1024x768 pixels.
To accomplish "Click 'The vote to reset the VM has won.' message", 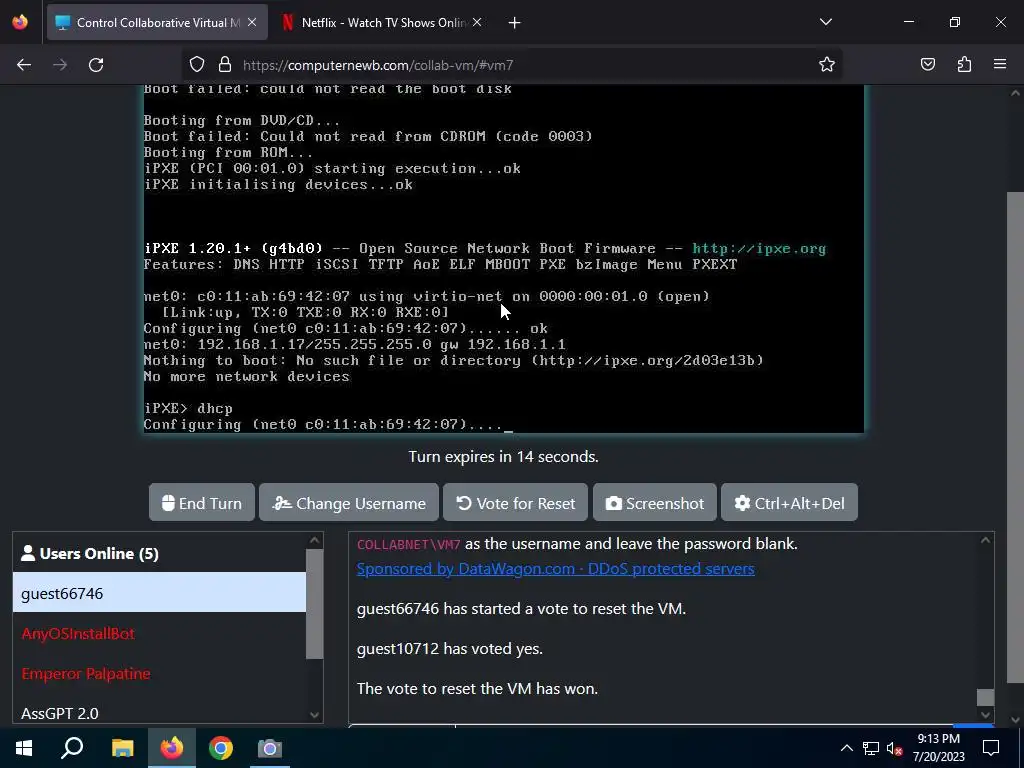I will click(x=477, y=688).
